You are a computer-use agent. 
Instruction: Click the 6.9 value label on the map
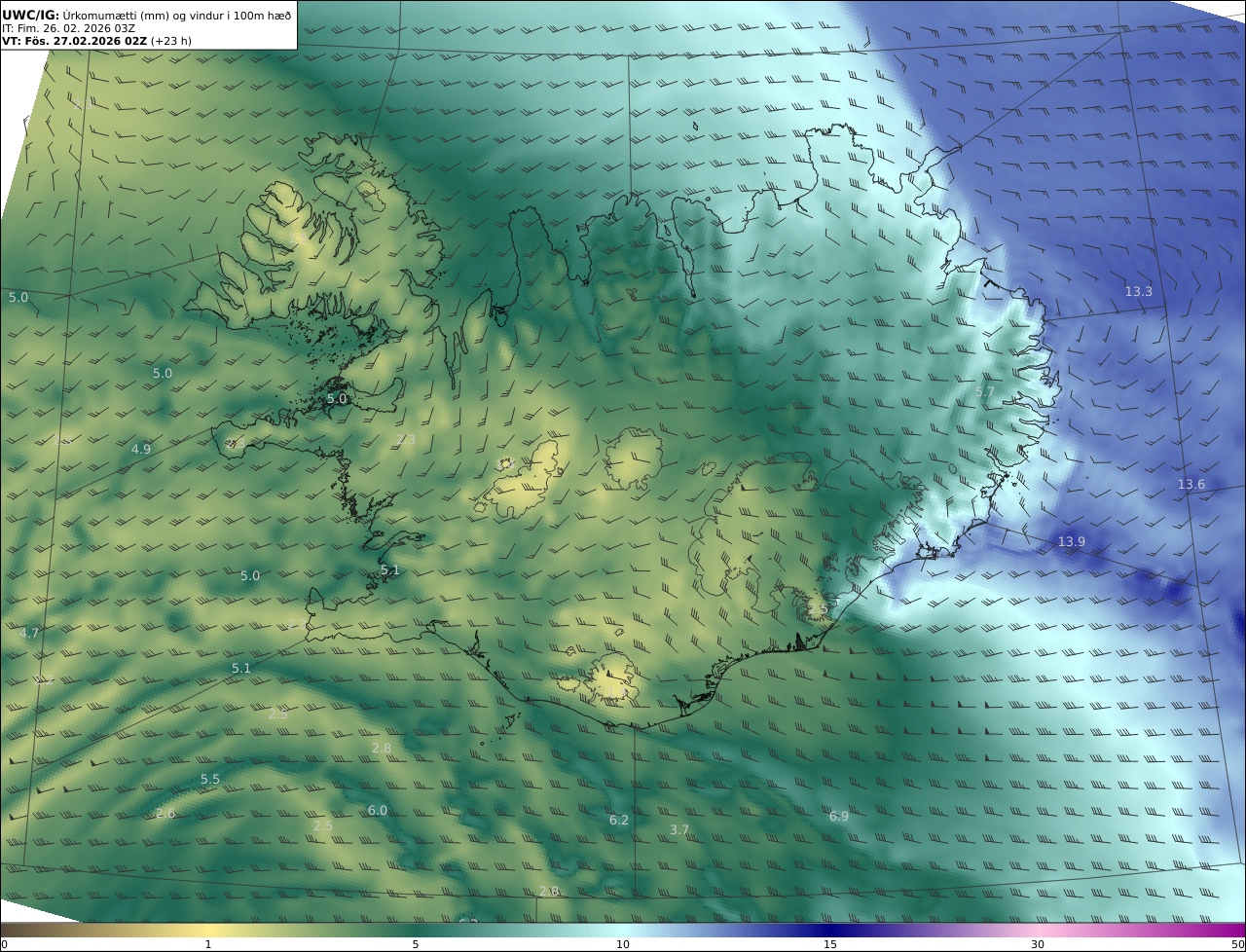pos(838,817)
